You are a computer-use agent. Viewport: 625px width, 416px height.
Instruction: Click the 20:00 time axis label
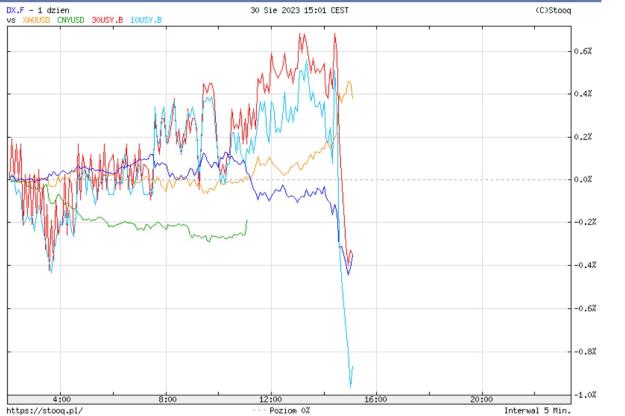point(481,399)
